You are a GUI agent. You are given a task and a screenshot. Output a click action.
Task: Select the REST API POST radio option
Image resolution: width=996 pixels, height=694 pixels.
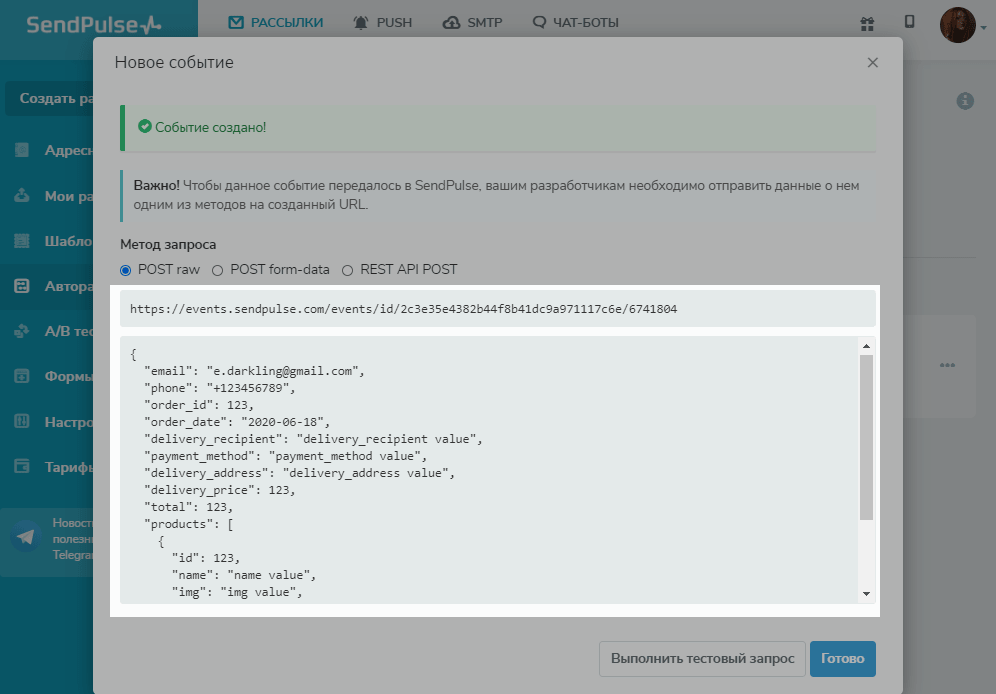coord(348,270)
